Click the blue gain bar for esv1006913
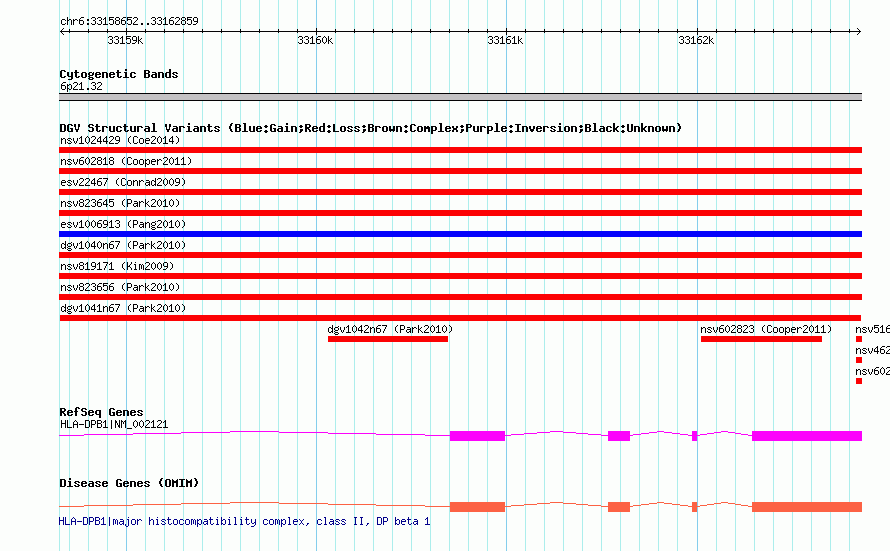Viewport: 890px width, 551px height. (x=460, y=234)
